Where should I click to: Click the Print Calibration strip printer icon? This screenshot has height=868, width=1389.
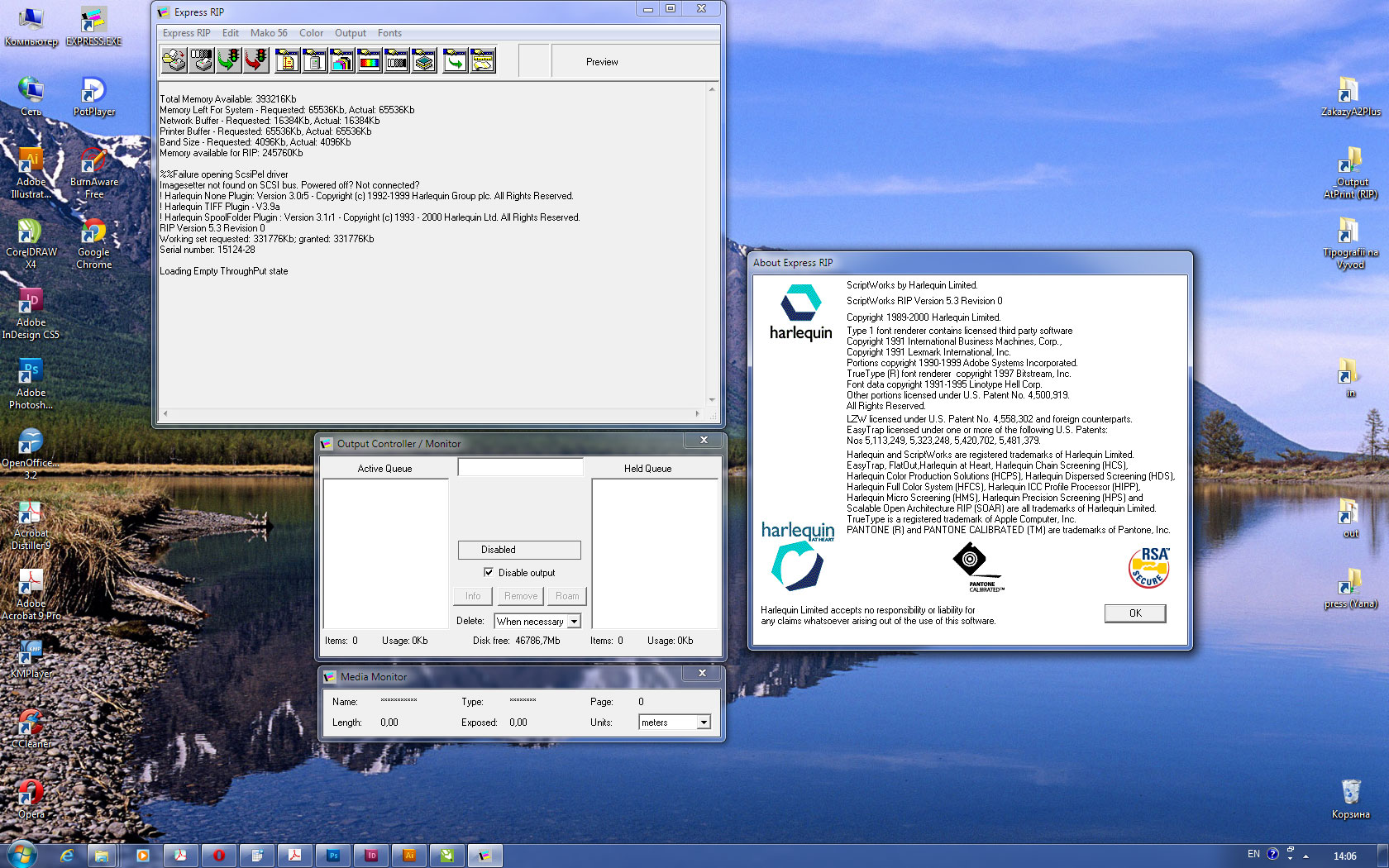tap(201, 60)
